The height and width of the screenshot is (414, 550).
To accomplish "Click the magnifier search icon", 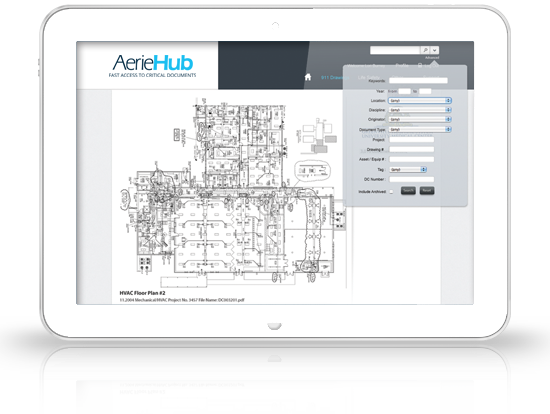I will [x=425, y=50].
